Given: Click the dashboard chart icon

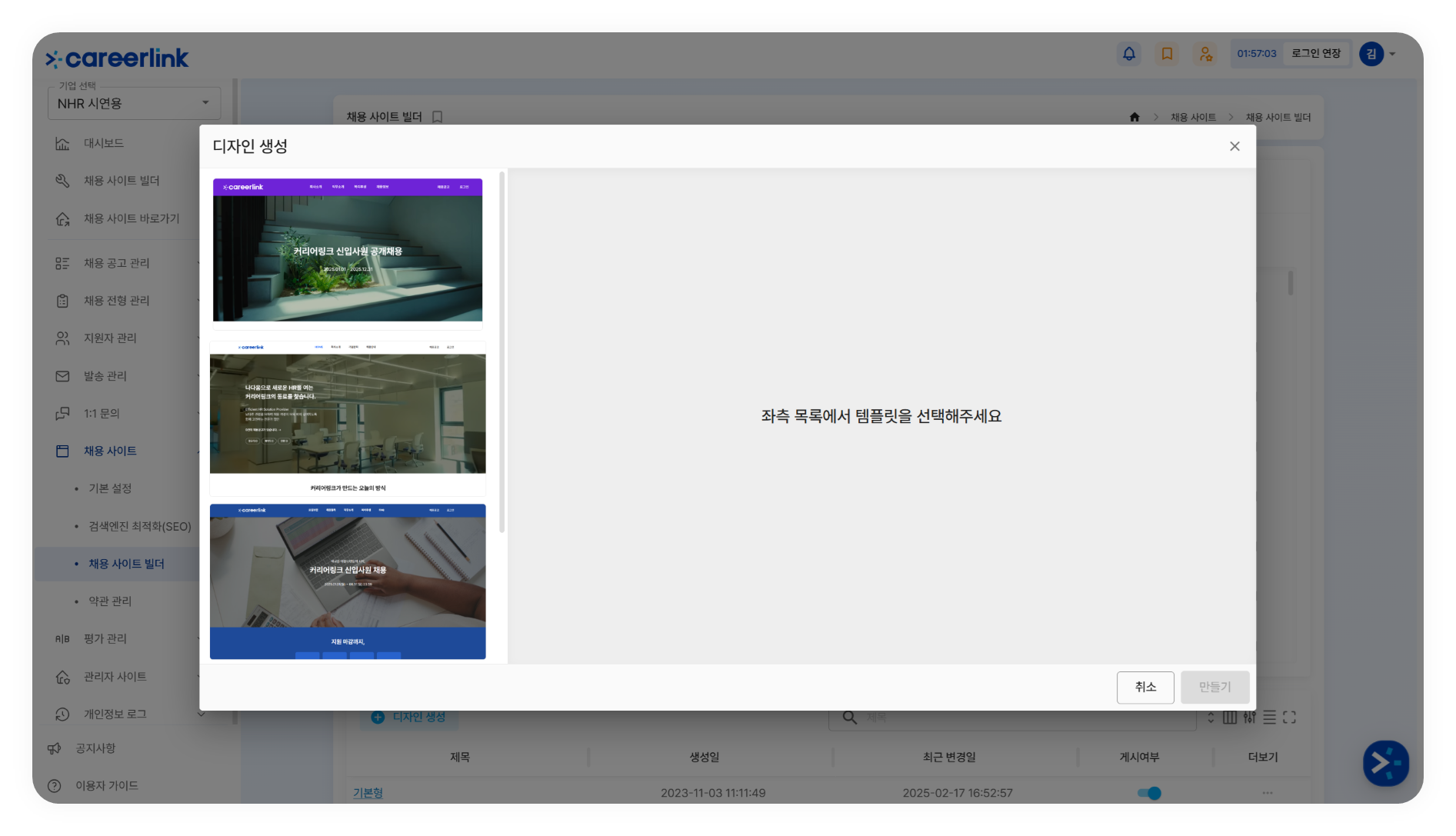Looking at the screenshot, I should pos(62,143).
